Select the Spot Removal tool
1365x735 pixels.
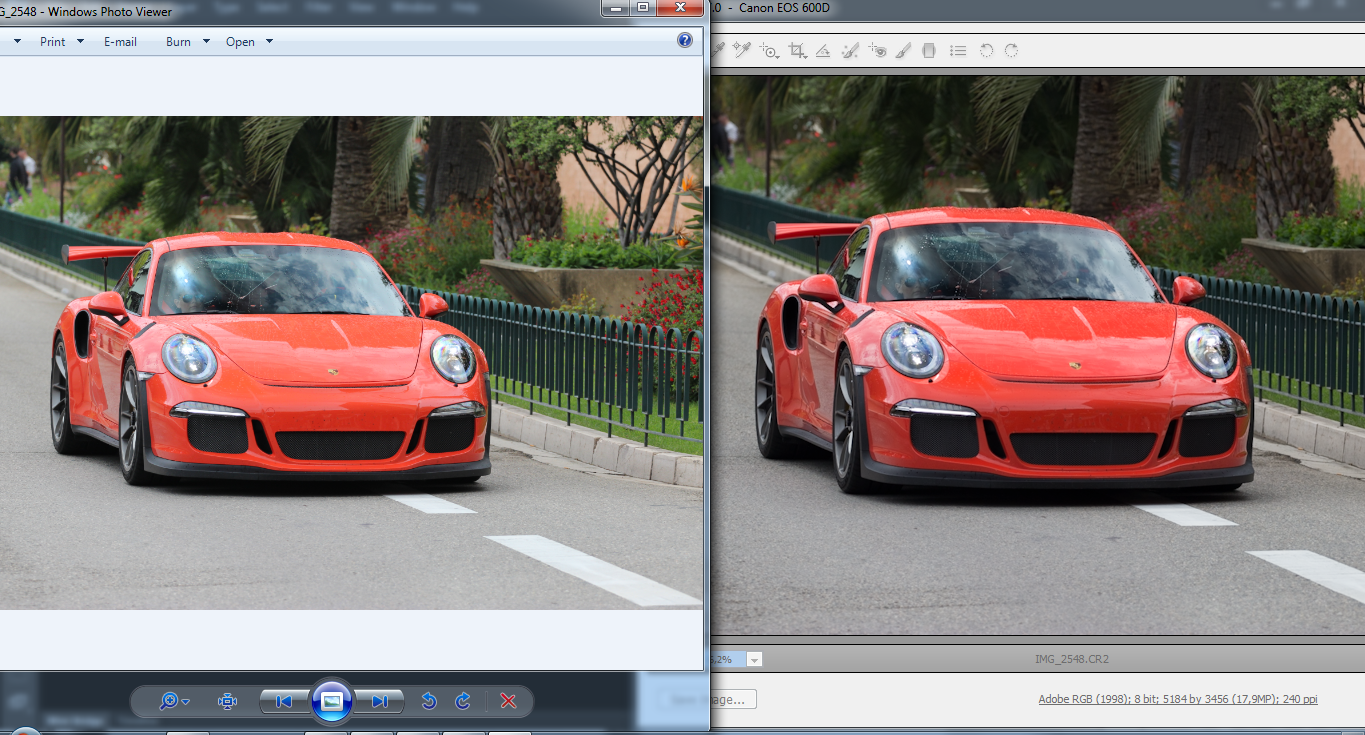850,50
